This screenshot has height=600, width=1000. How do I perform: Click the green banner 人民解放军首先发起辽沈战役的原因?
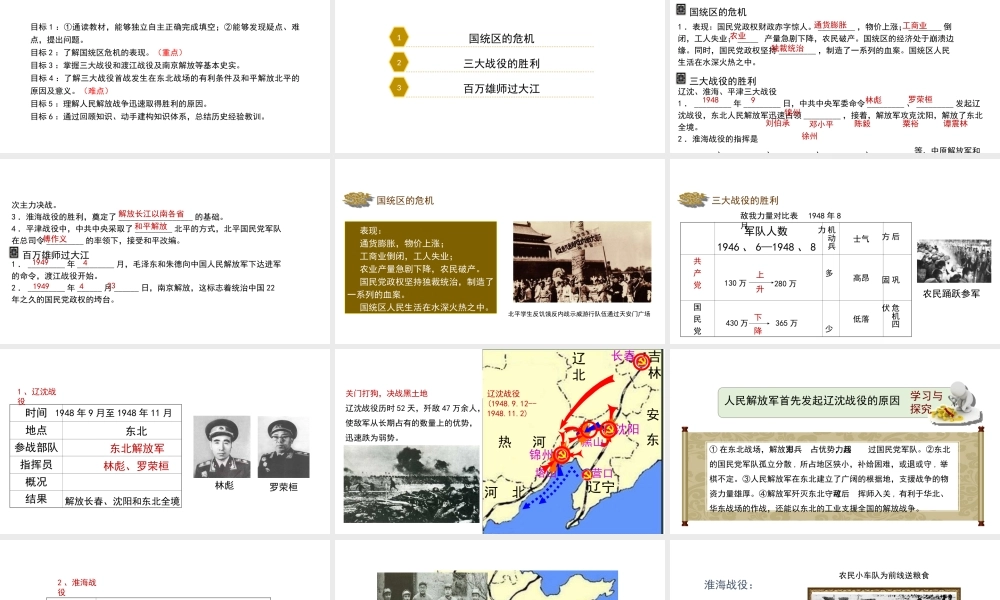coord(812,400)
